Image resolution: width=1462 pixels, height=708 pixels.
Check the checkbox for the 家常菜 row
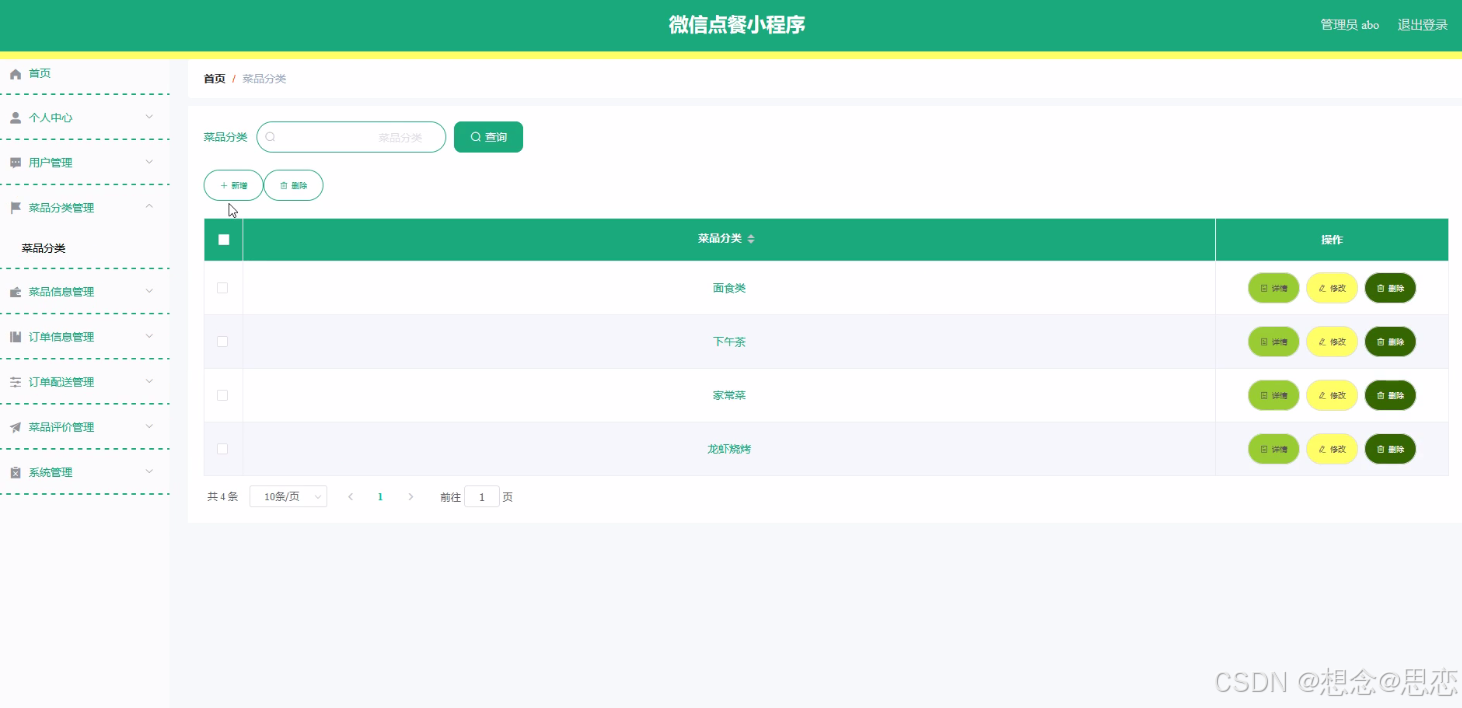point(222,395)
